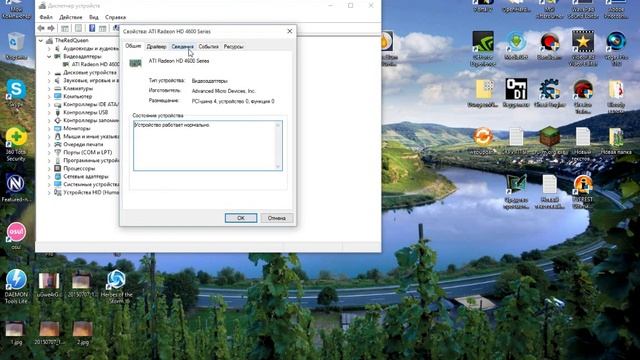This screenshot has width=640, height=360.
Task: Switch to the Сведения tab
Action: [182, 47]
